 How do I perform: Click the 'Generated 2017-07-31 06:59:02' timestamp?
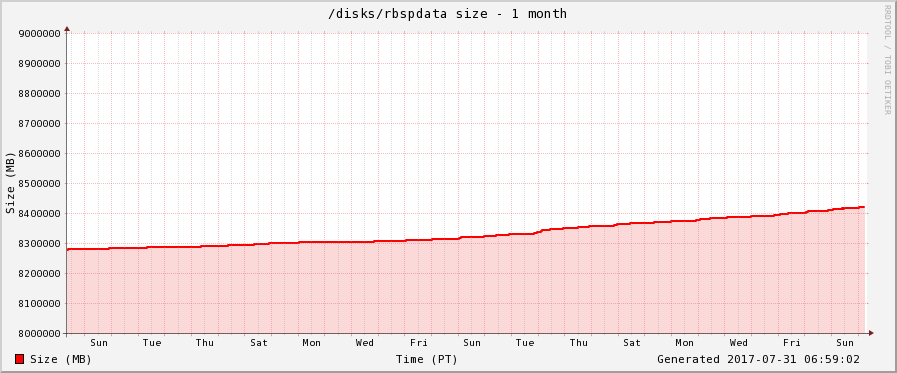758,359
